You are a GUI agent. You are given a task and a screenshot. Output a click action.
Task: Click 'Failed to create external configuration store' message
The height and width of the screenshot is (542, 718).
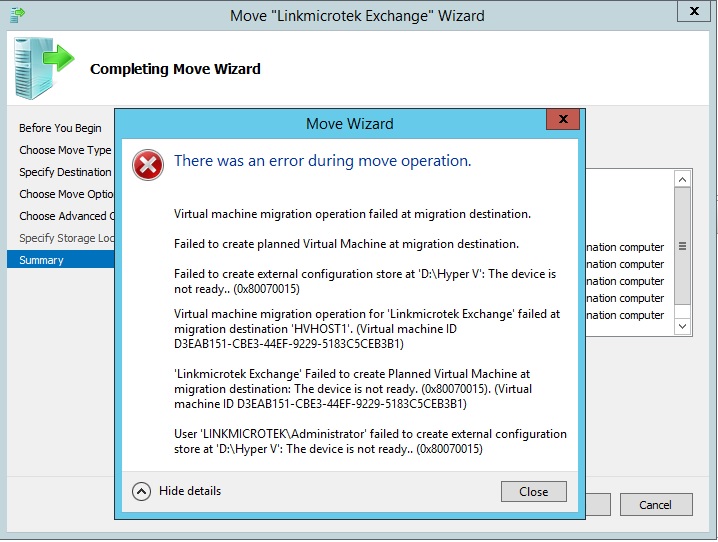[365, 281]
